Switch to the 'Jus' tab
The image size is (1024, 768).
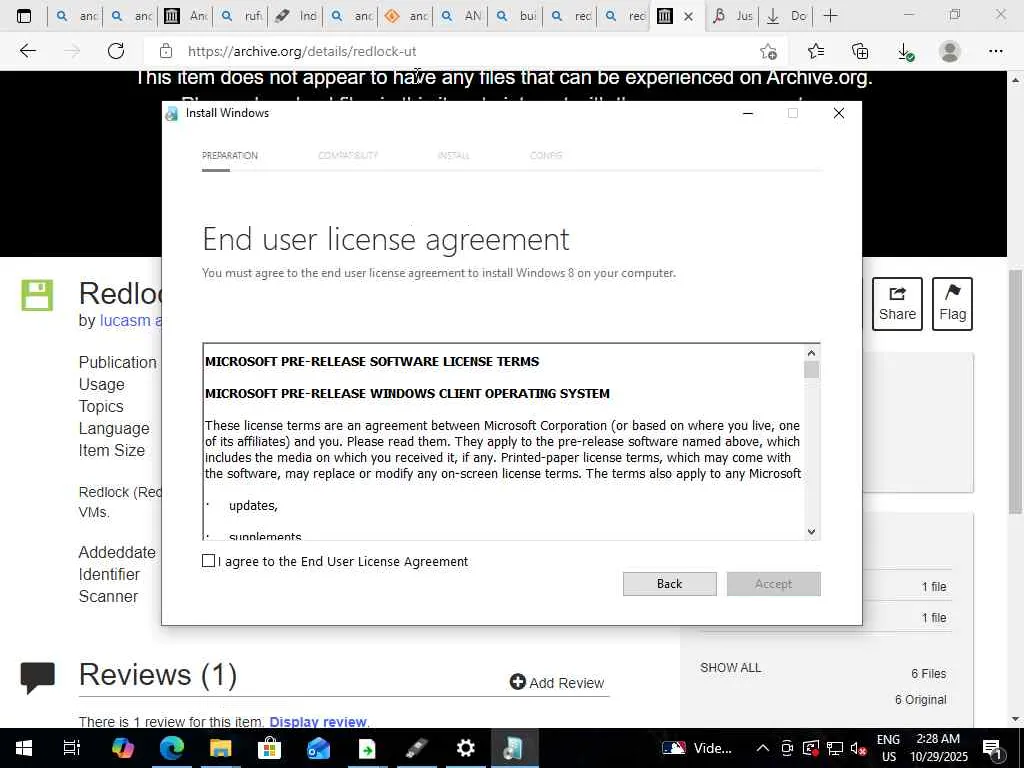pos(731,16)
